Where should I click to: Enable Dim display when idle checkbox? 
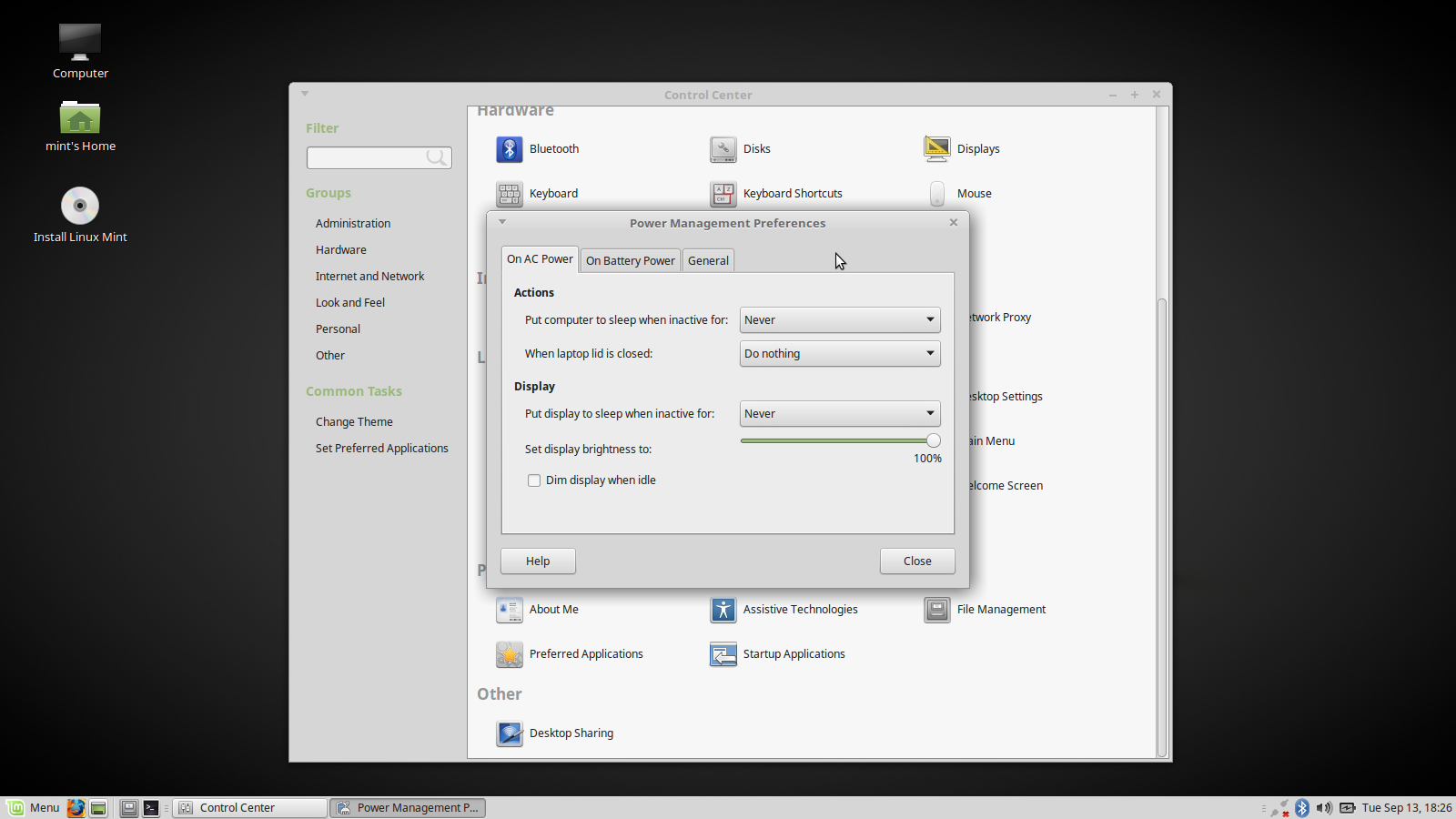coord(534,480)
